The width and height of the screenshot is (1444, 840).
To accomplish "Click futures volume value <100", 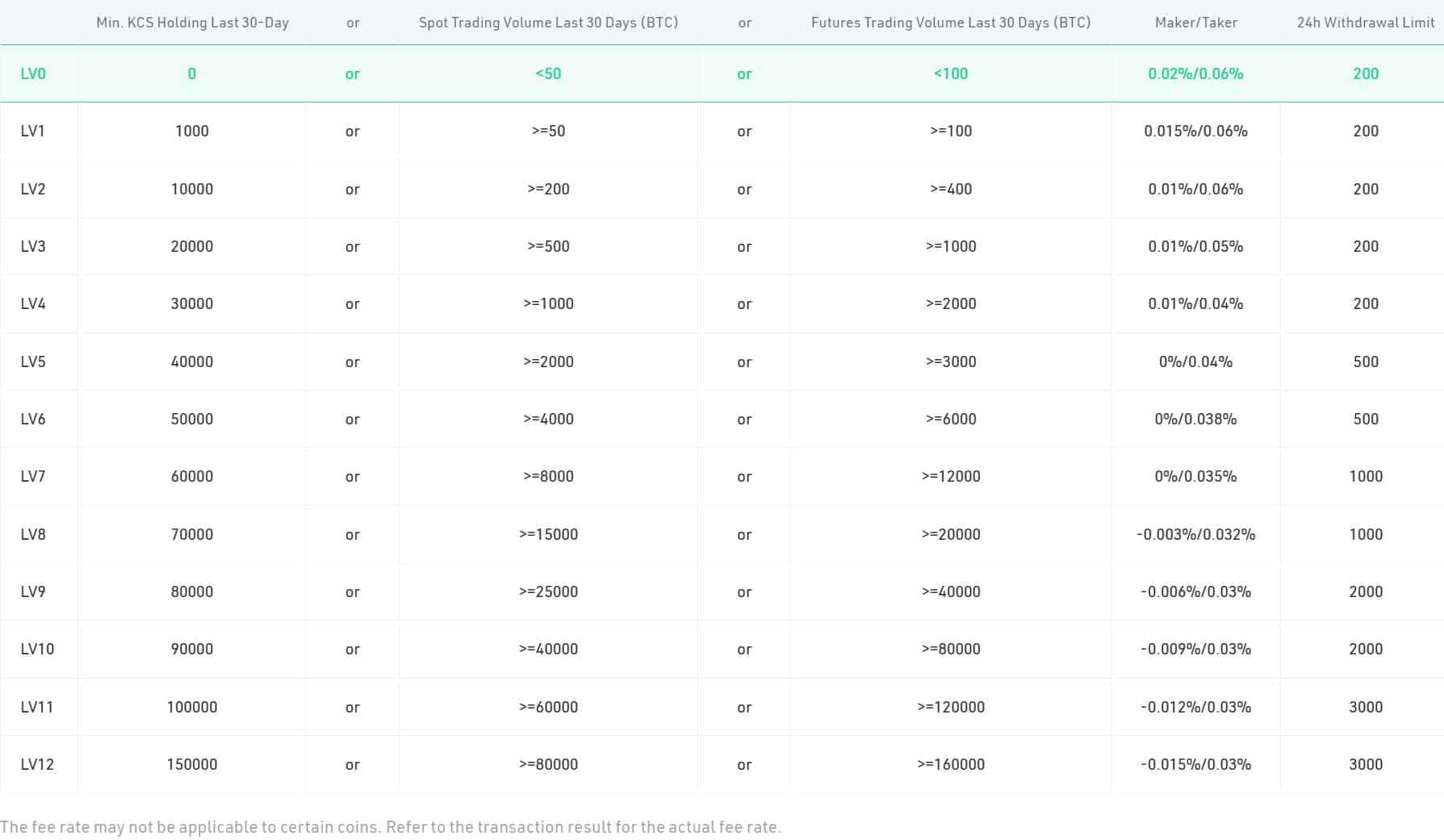I will (951, 73).
